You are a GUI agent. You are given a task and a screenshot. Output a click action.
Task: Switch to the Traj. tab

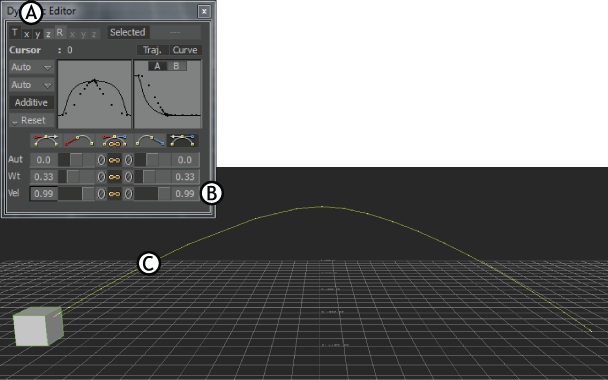(x=152, y=50)
